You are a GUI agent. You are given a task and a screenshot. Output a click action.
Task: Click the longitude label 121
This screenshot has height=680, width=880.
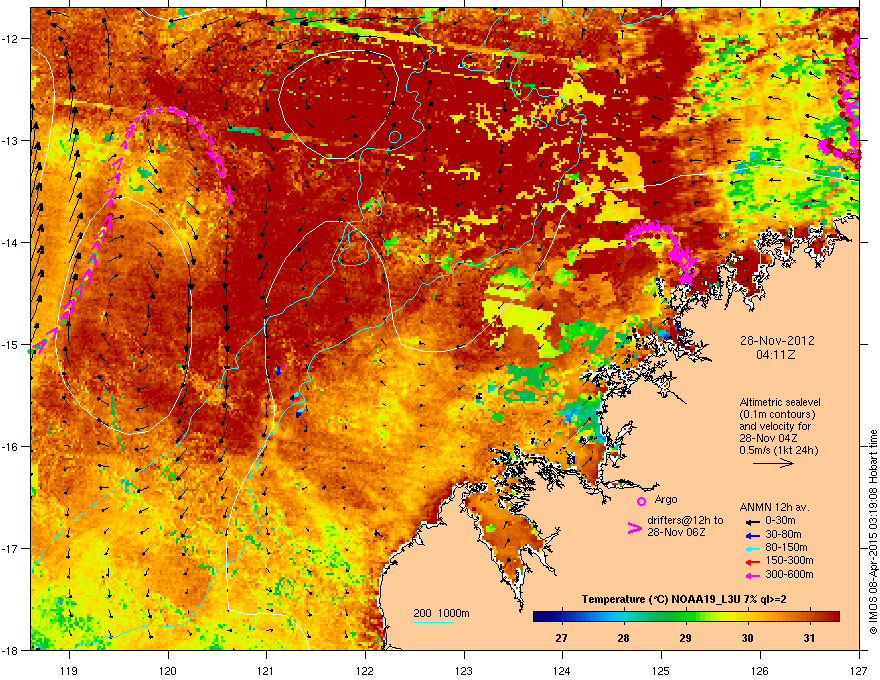point(266,670)
